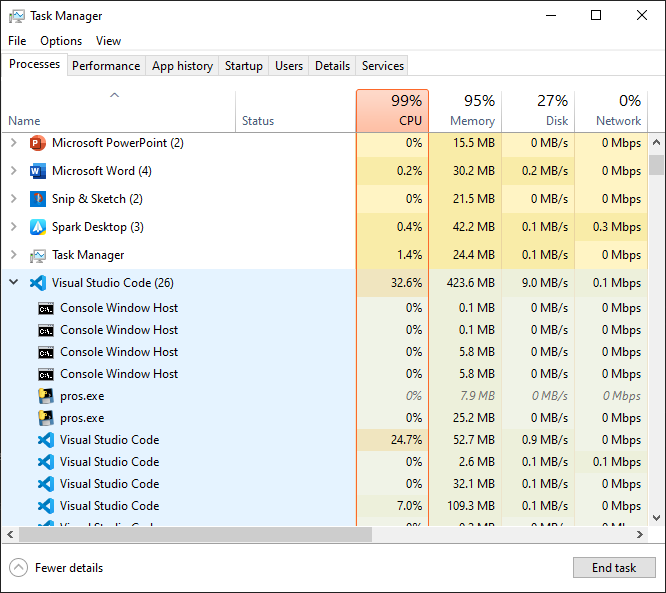Sort by the Memory column header
The width and height of the screenshot is (666, 593).
pyautogui.click(x=465, y=111)
